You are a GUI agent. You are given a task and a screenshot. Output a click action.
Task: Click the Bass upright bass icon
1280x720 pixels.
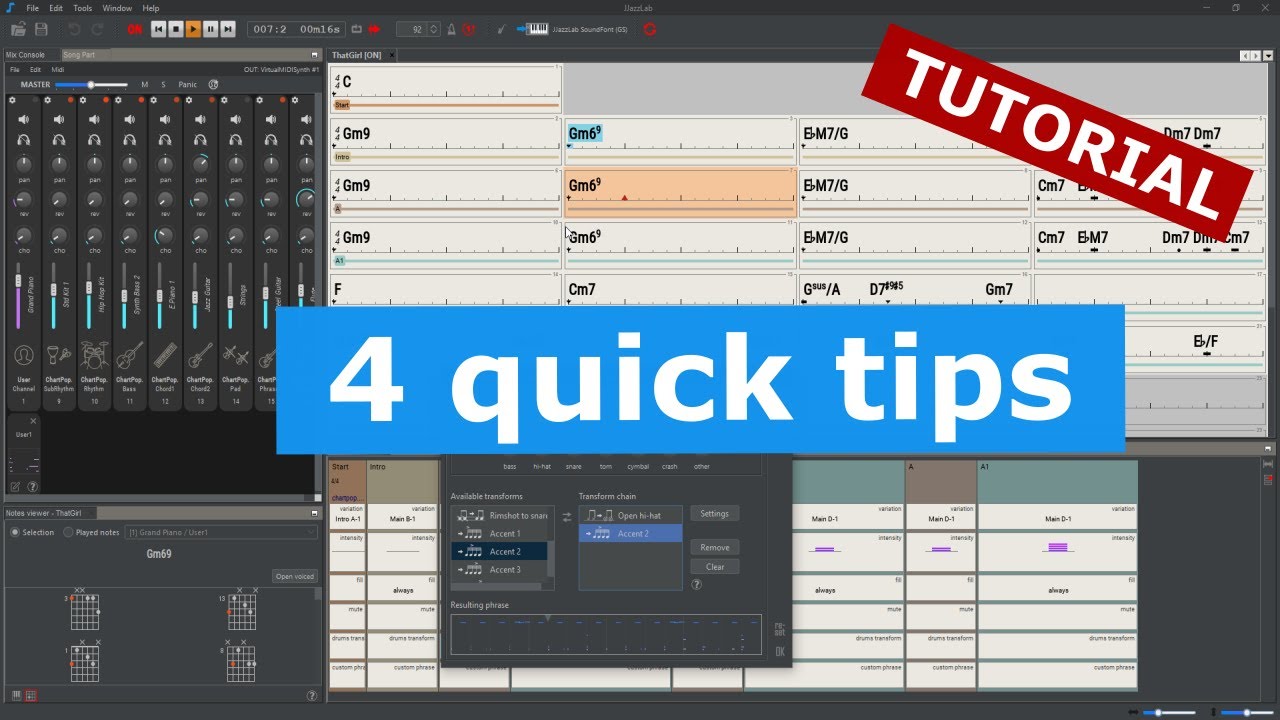(x=129, y=355)
